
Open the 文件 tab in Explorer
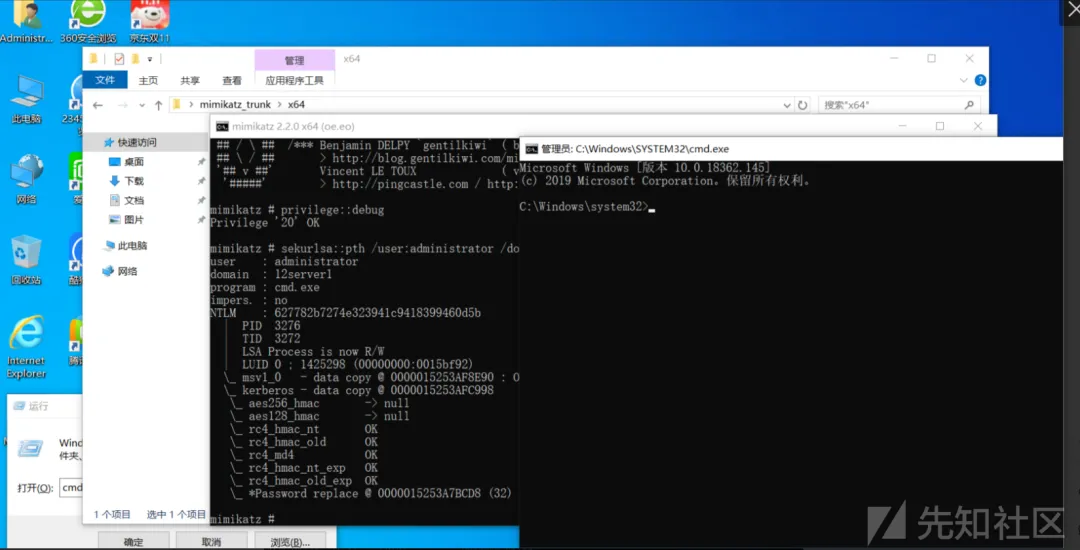pos(105,80)
